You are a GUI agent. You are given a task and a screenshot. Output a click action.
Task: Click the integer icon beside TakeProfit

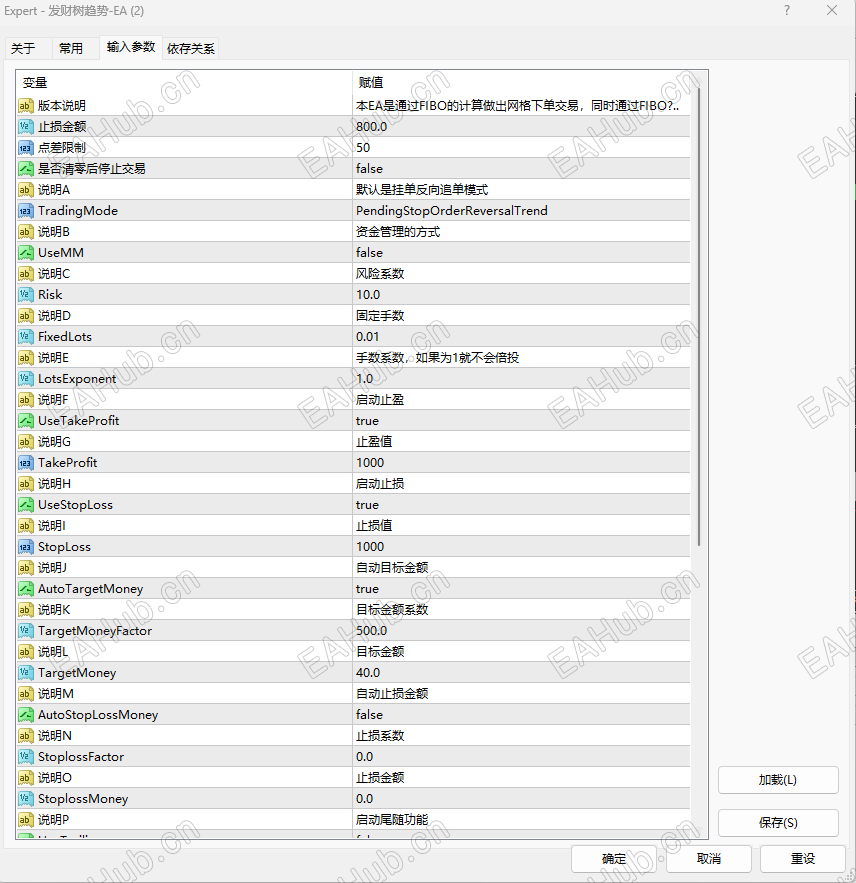tap(25, 463)
